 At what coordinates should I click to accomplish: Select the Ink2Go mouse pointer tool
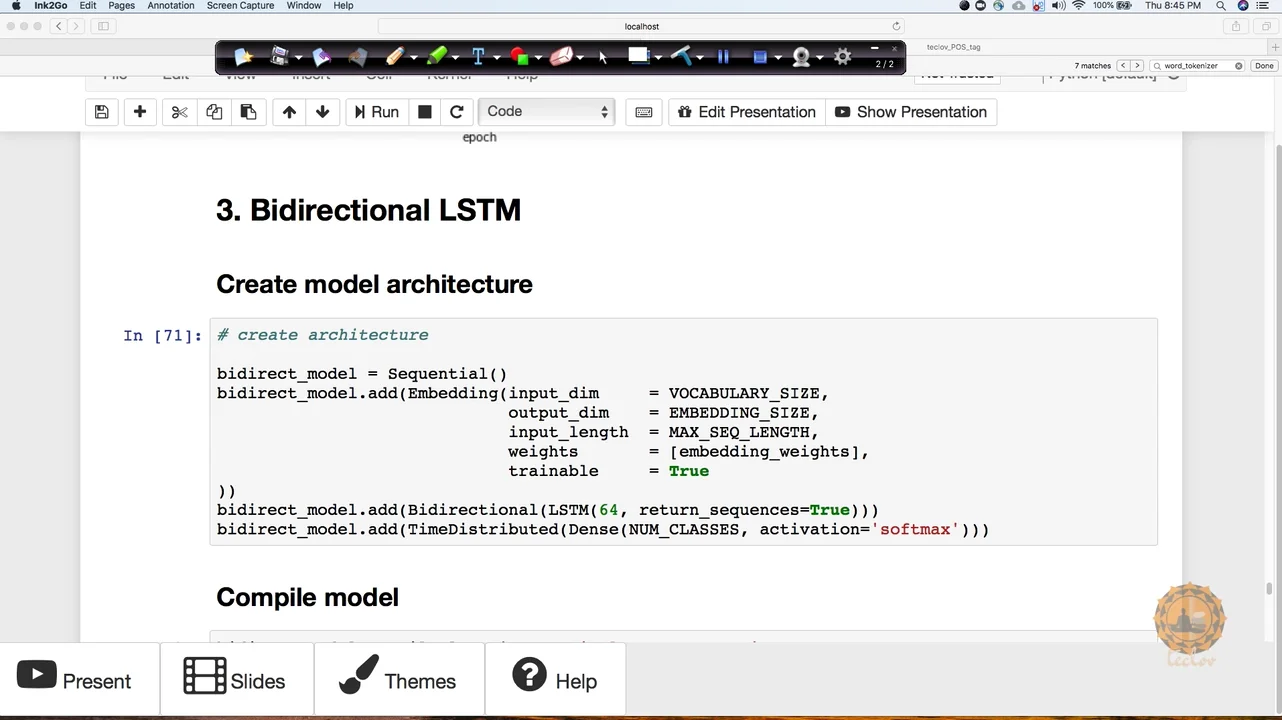[603, 58]
